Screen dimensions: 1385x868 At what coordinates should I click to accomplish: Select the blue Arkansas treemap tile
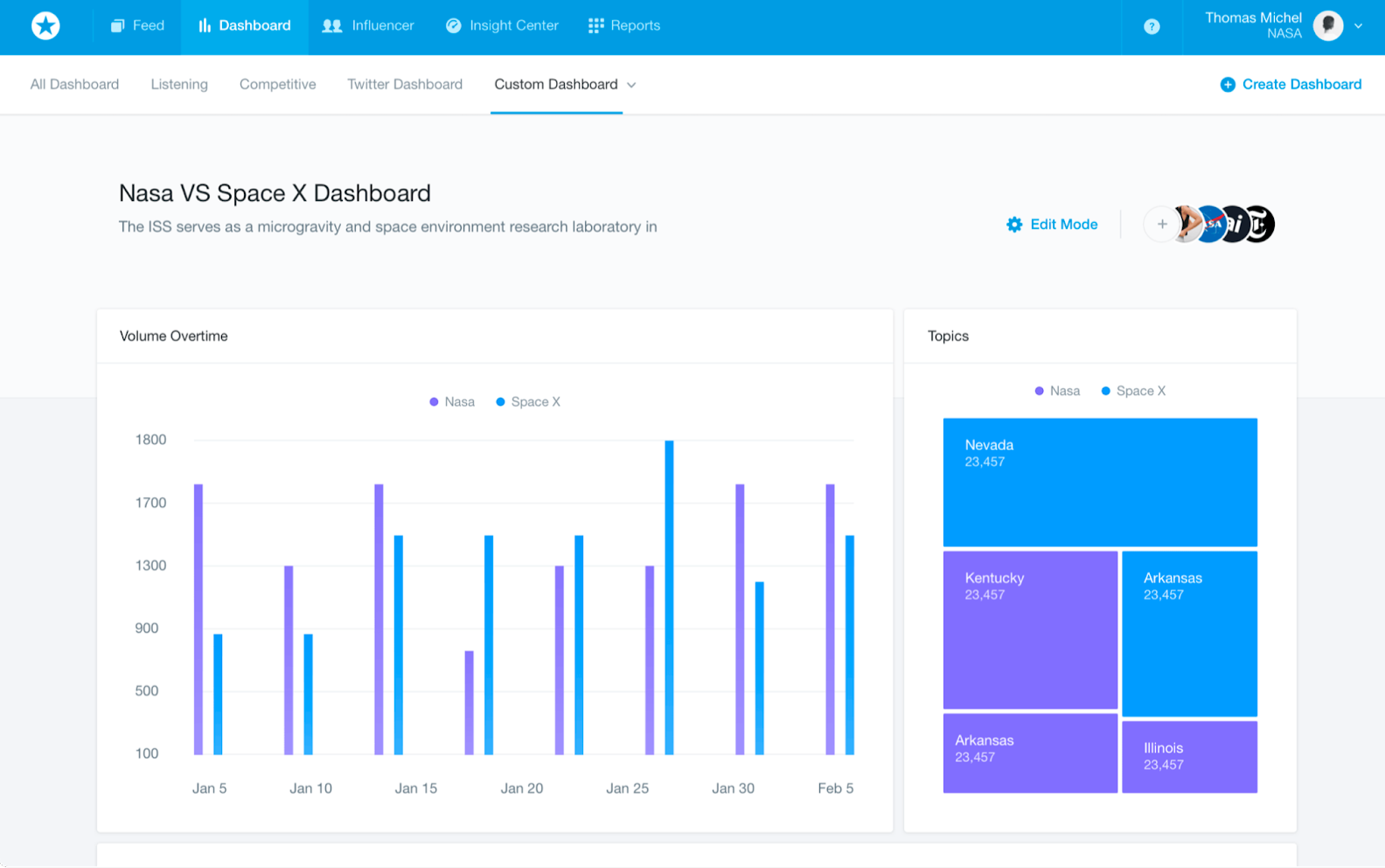tap(1189, 634)
